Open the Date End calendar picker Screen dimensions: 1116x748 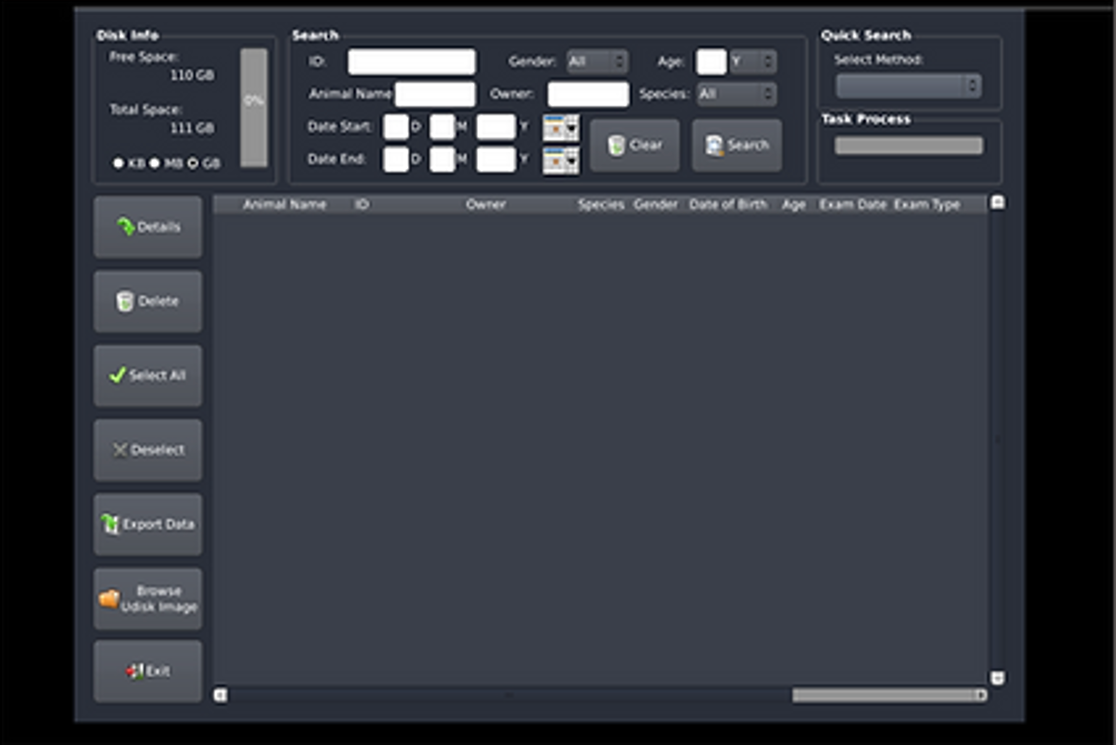click(x=560, y=159)
